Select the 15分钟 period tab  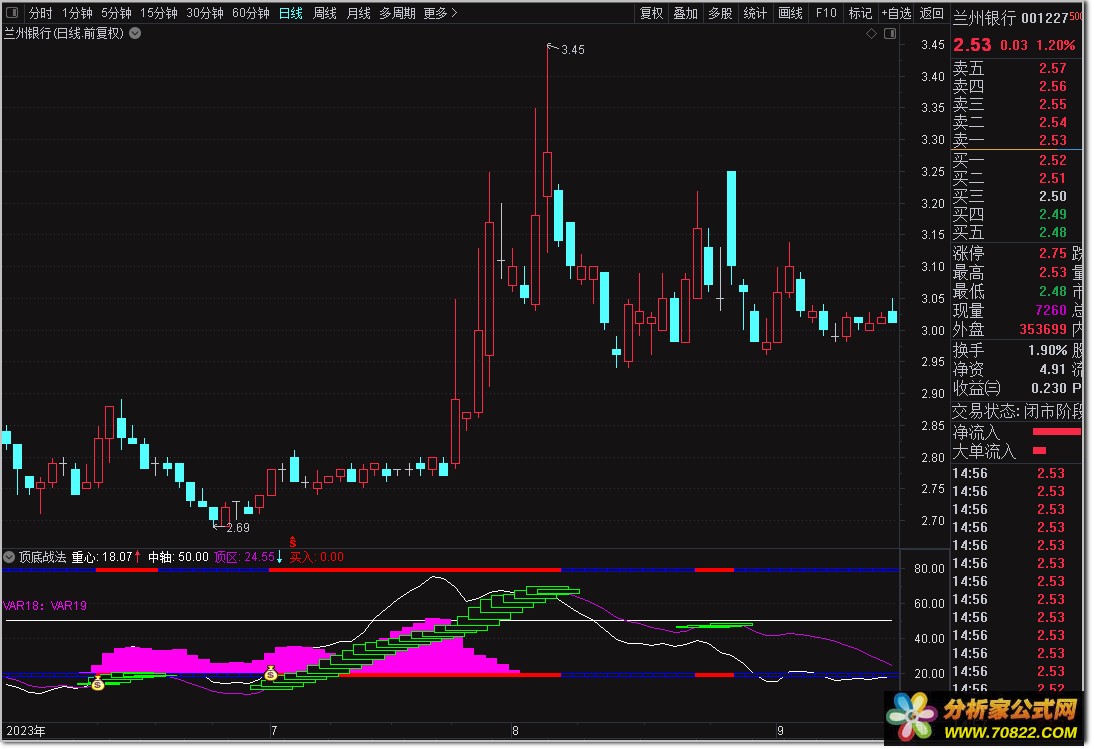point(158,13)
